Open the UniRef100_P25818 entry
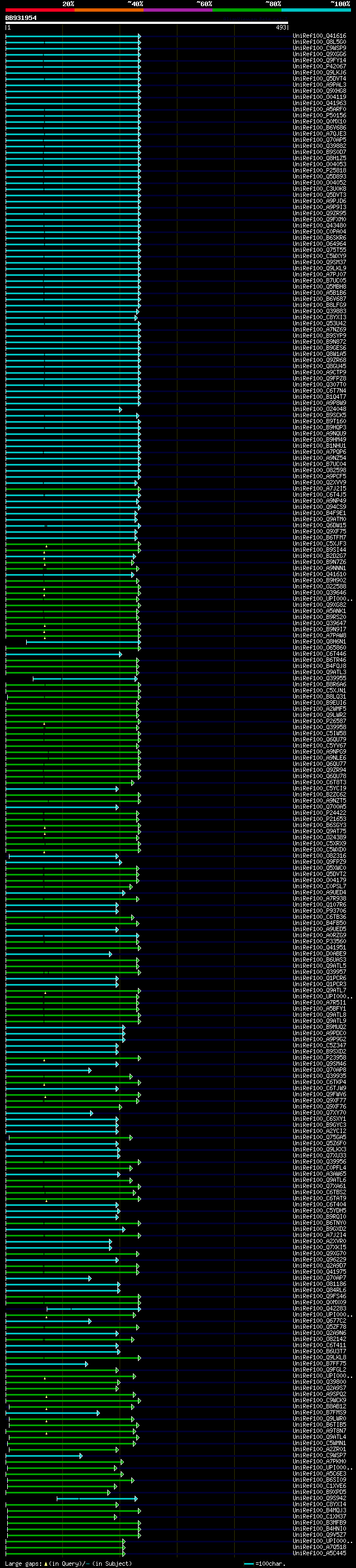 pos(319,170)
